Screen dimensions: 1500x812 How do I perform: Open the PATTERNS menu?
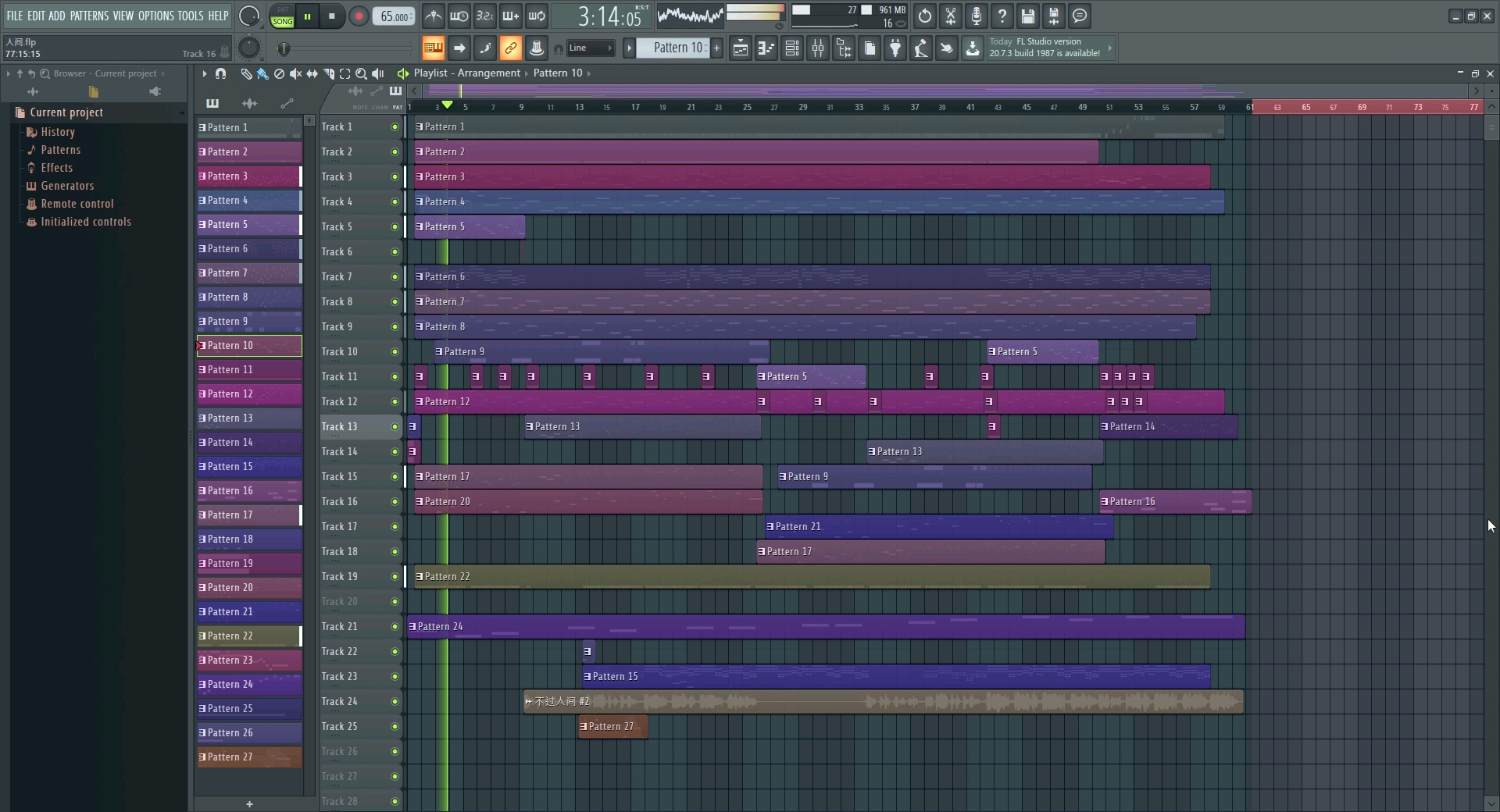[89, 16]
